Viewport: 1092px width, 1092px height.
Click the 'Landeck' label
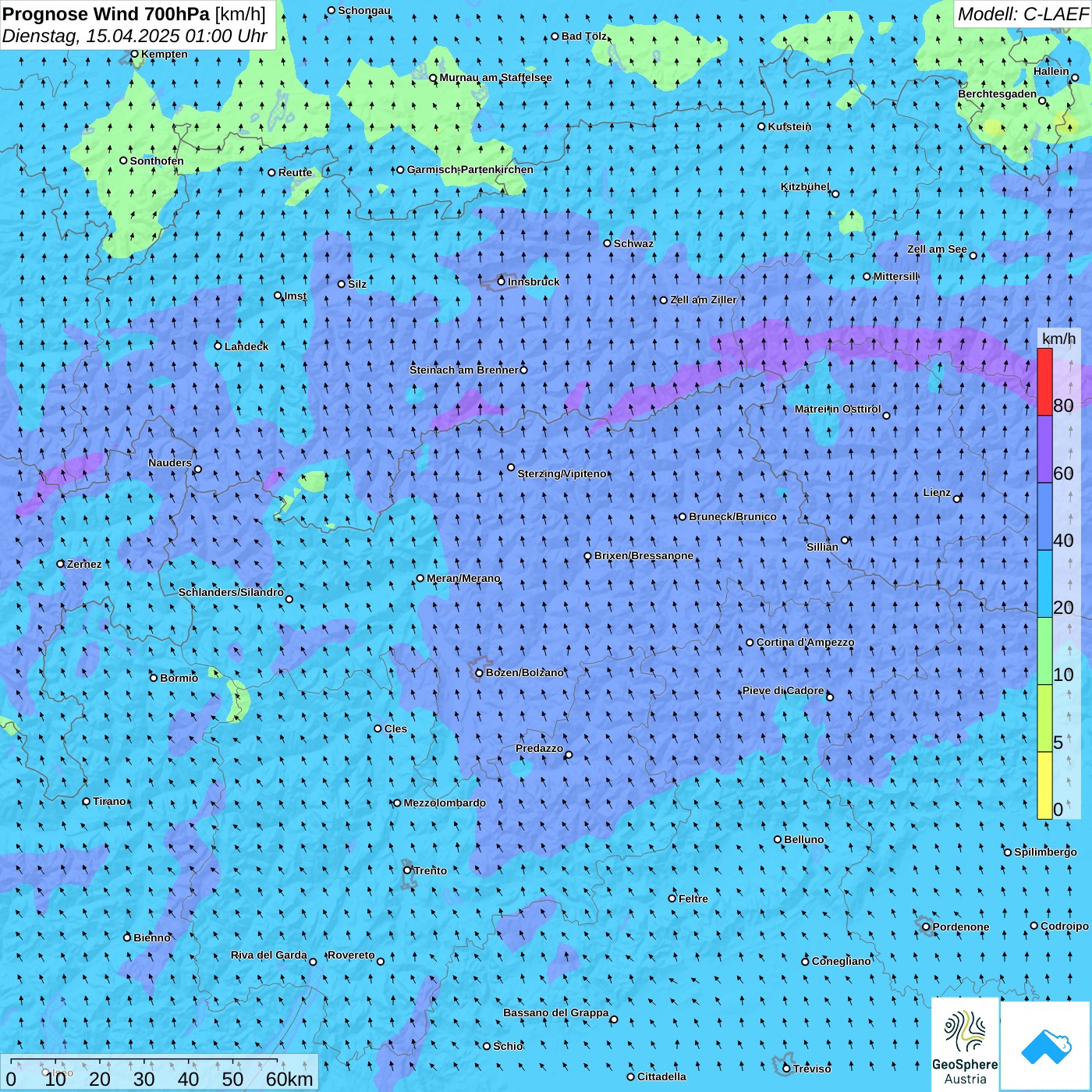click(246, 346)
